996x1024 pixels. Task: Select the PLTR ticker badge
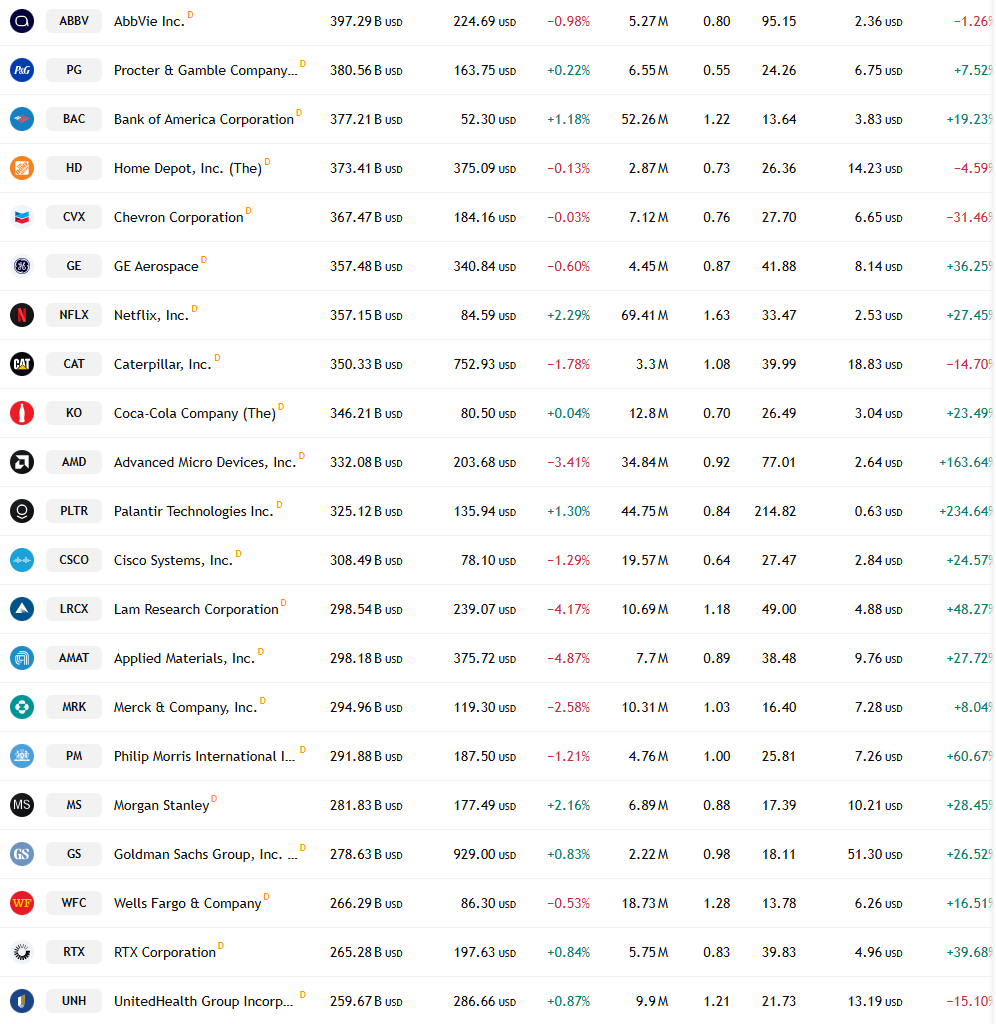[x=74, y=511]
